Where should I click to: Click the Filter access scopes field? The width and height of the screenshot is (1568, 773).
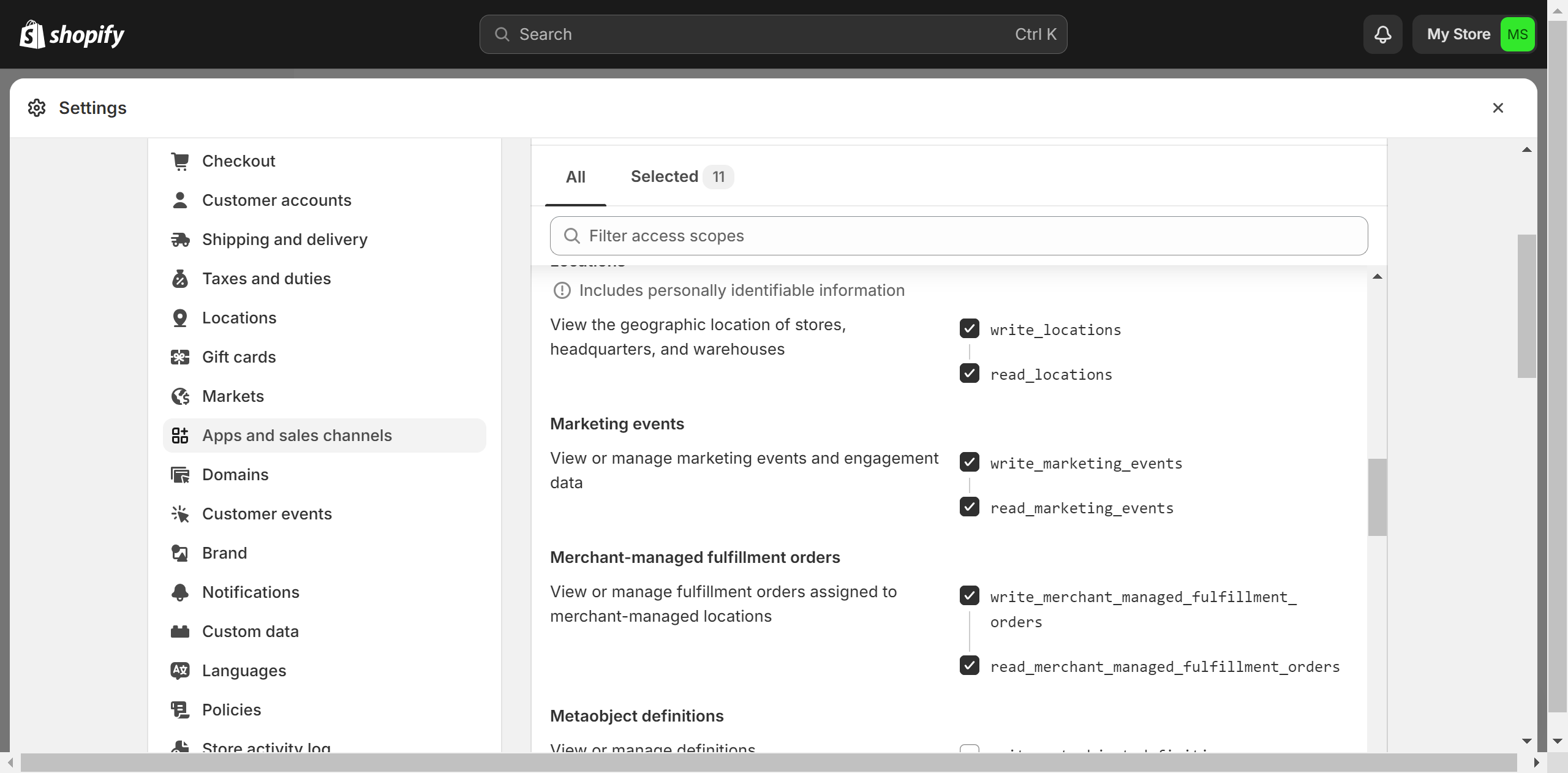tap(959, 236)
